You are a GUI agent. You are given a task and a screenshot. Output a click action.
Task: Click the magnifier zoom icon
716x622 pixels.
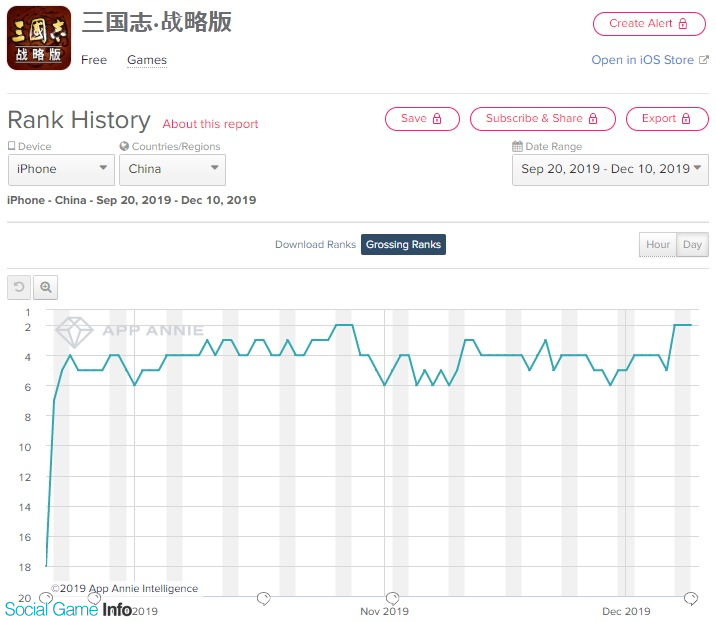click(x=46, y=287)
